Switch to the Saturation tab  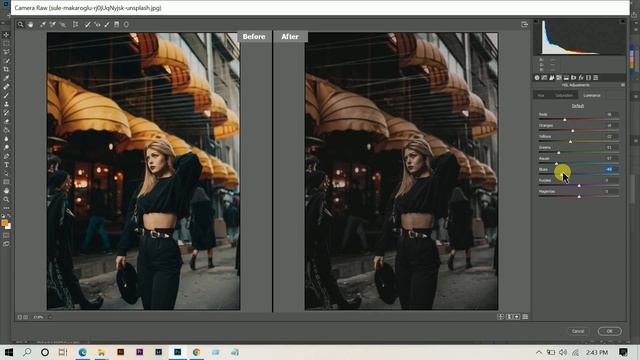564,96
